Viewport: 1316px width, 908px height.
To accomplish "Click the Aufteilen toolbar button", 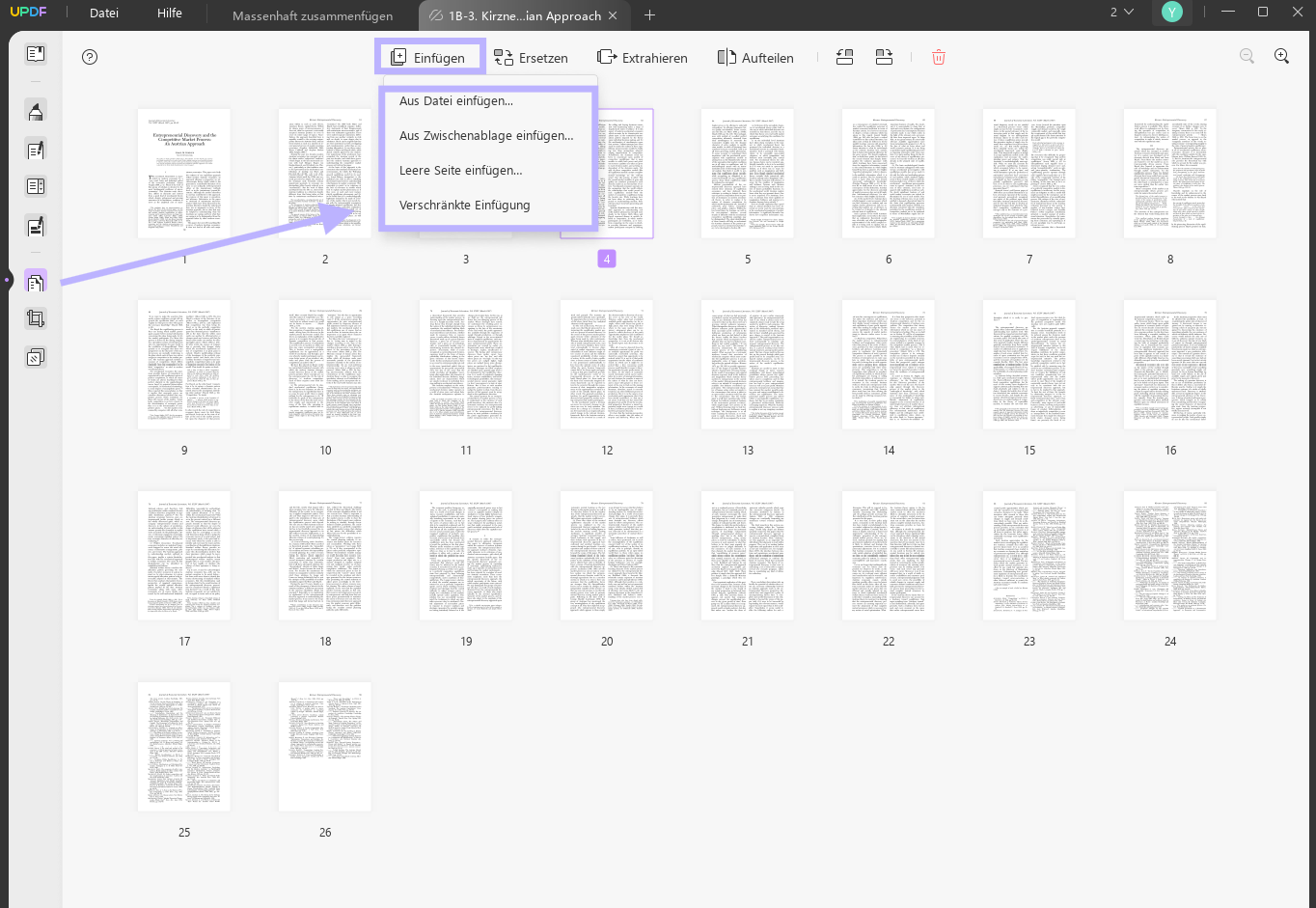I will [x=755, y=58].
